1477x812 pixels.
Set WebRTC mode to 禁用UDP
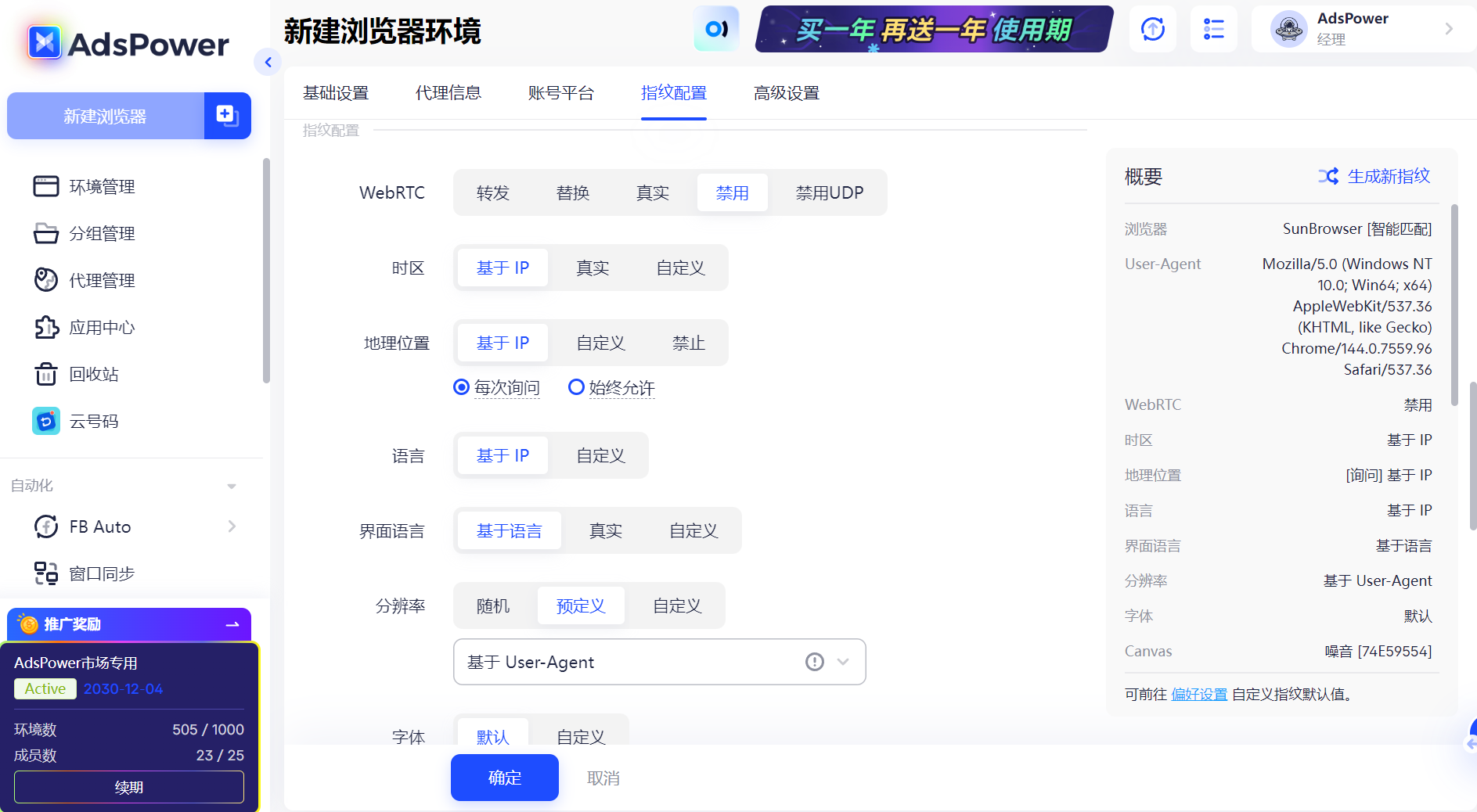coord(829,192)
